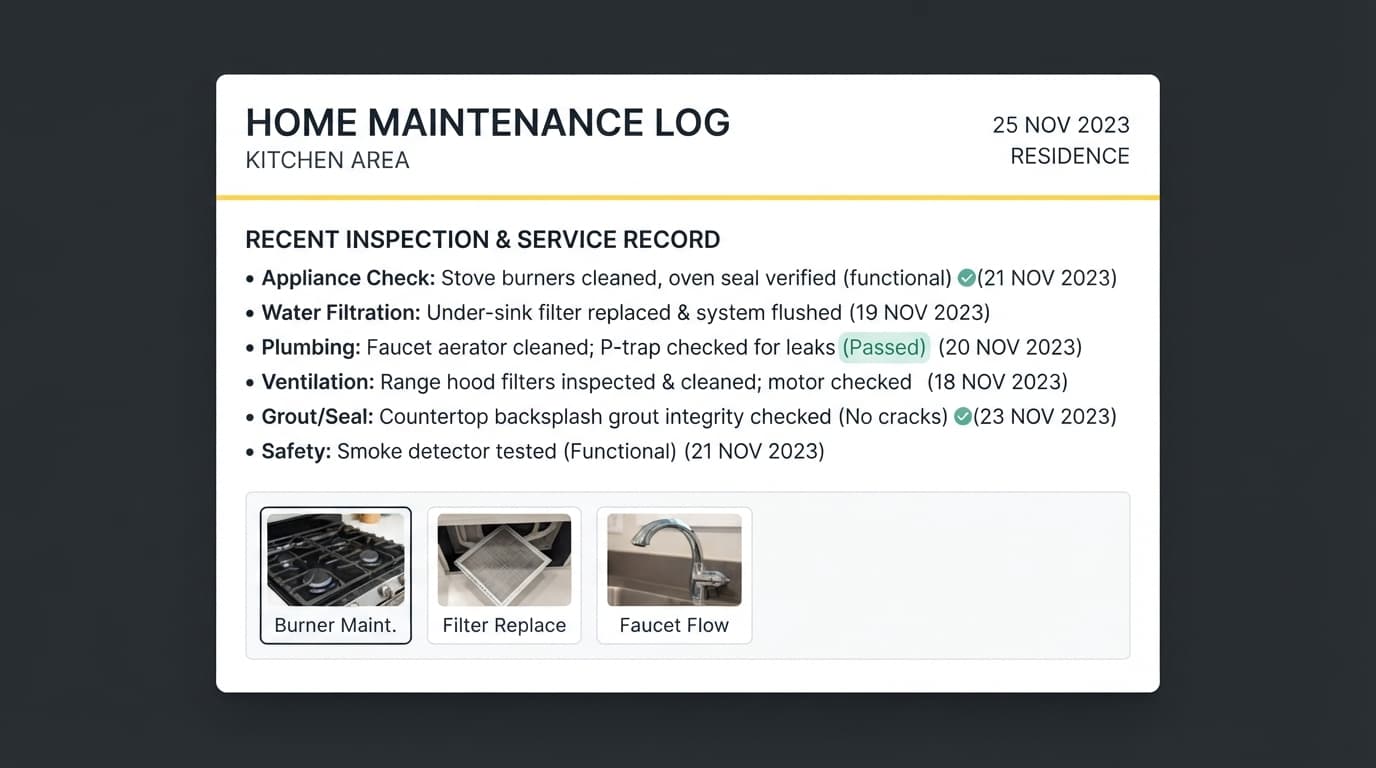Open the Filter Replace thumbnail card
The image size is (1376, 768).
(504, 575)
